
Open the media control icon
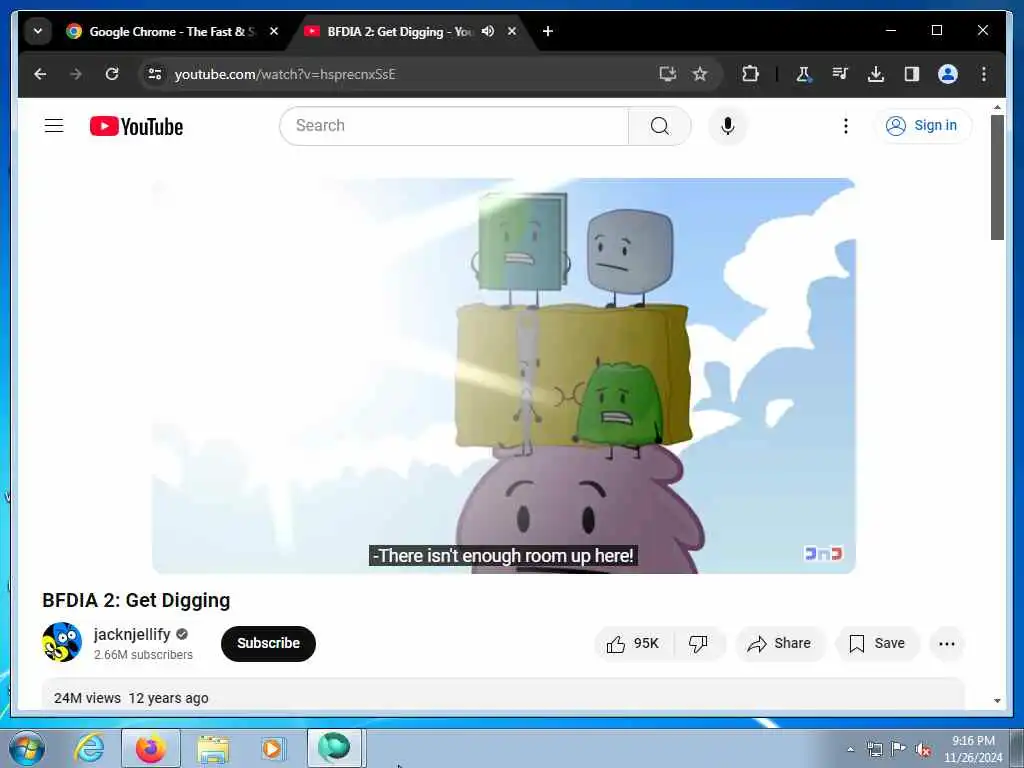pyautogui.click(x=840, y=74)
